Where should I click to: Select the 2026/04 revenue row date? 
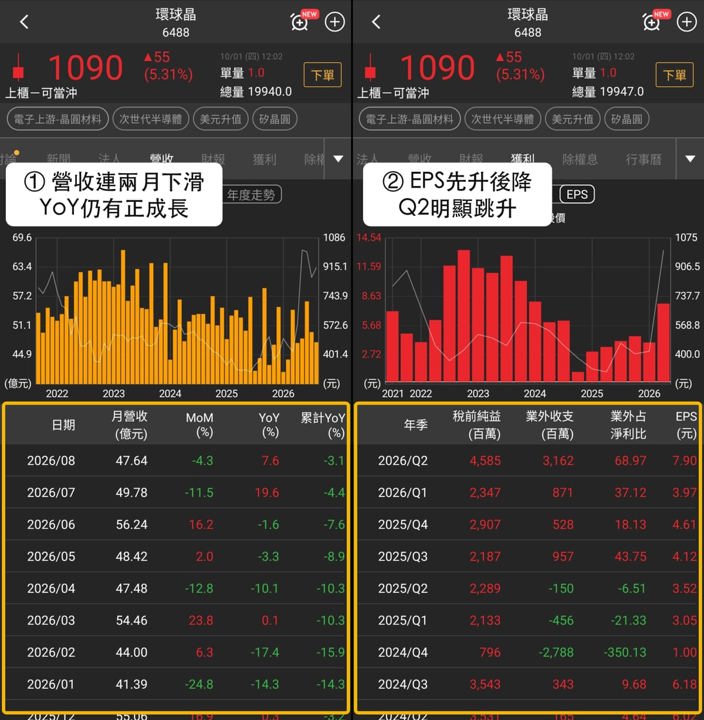click(x=51, y=588)
